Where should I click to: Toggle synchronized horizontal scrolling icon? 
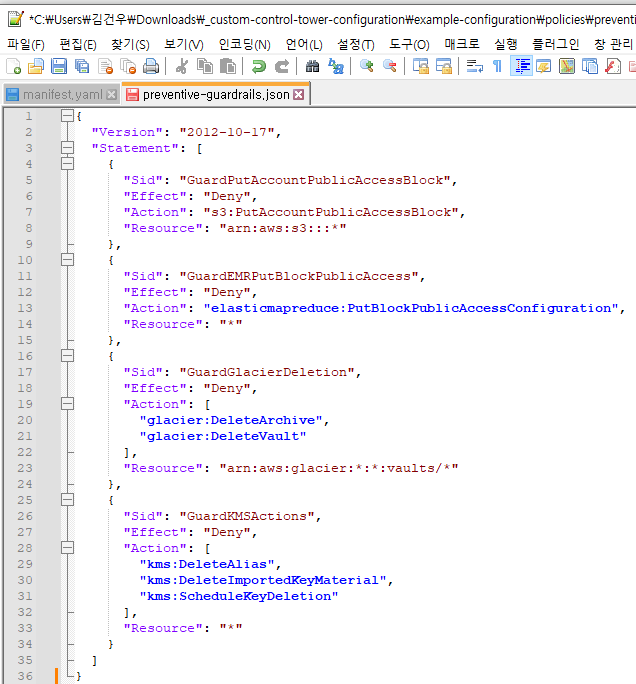pyautogui.click(x=444, y=66)
